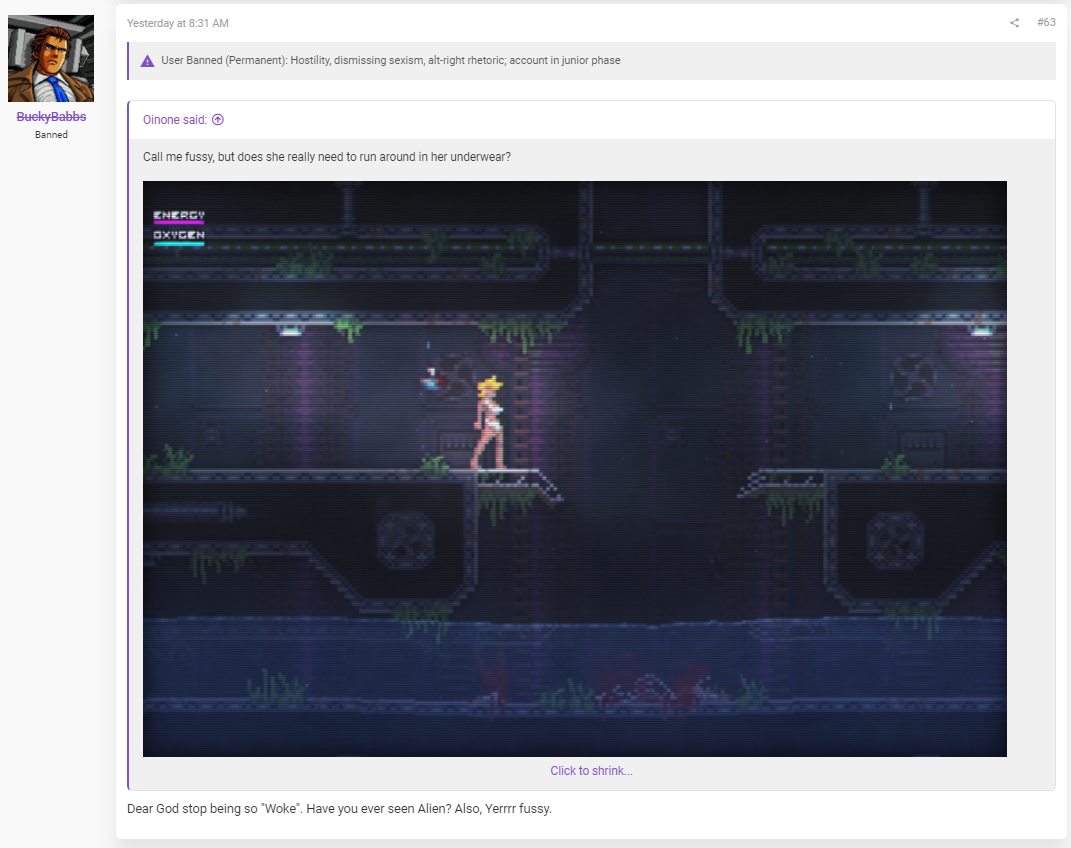Click the 'Yesterday at 8:31 AM' timestamp
This screenshot has width=1071, height=848.
pyautogui.click(x=178, y=23)
